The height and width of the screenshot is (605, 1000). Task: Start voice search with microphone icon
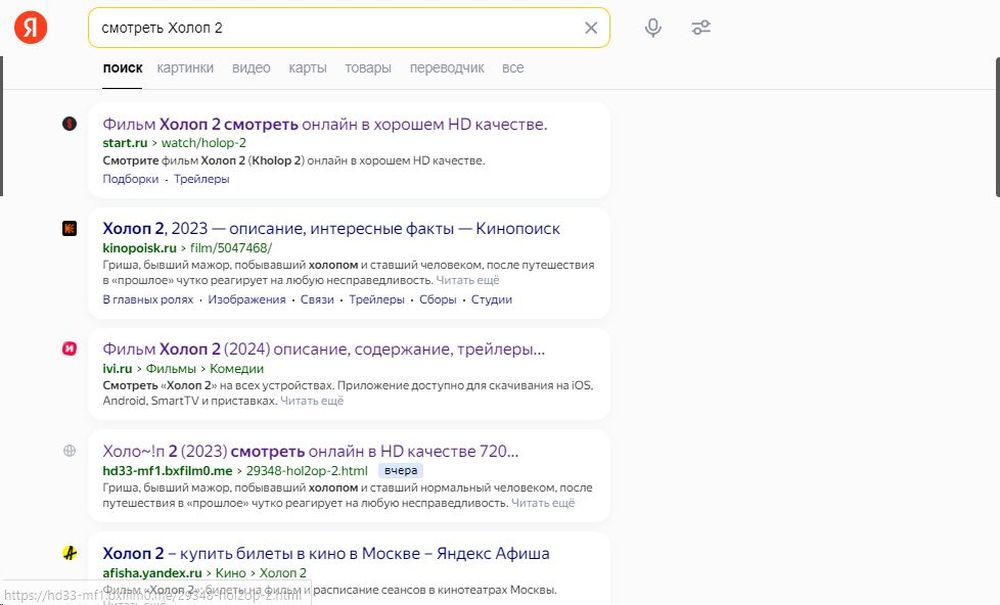653,28
